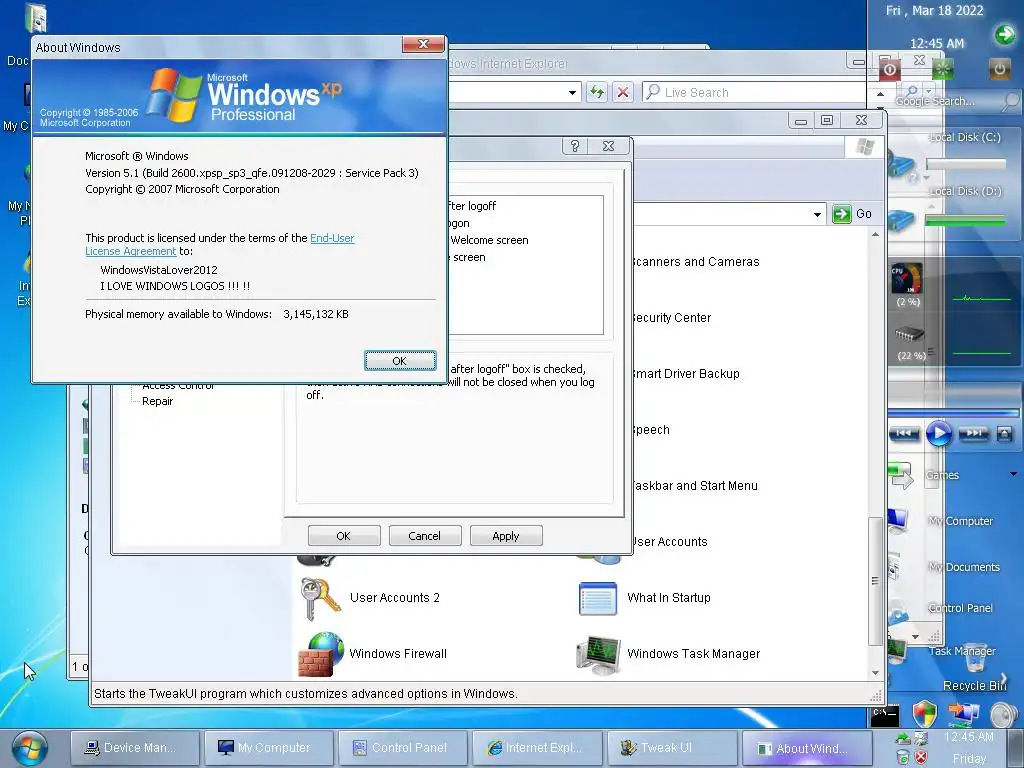Click the red X shield tray icon
The width and height of the screenshot is (1024, 768).
[x=921, y=758]
